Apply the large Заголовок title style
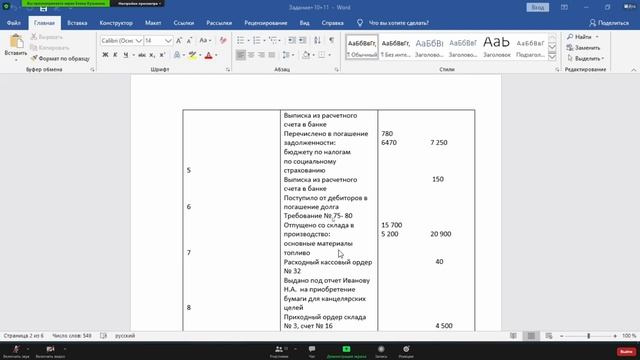640x360 pixels. 496,47
